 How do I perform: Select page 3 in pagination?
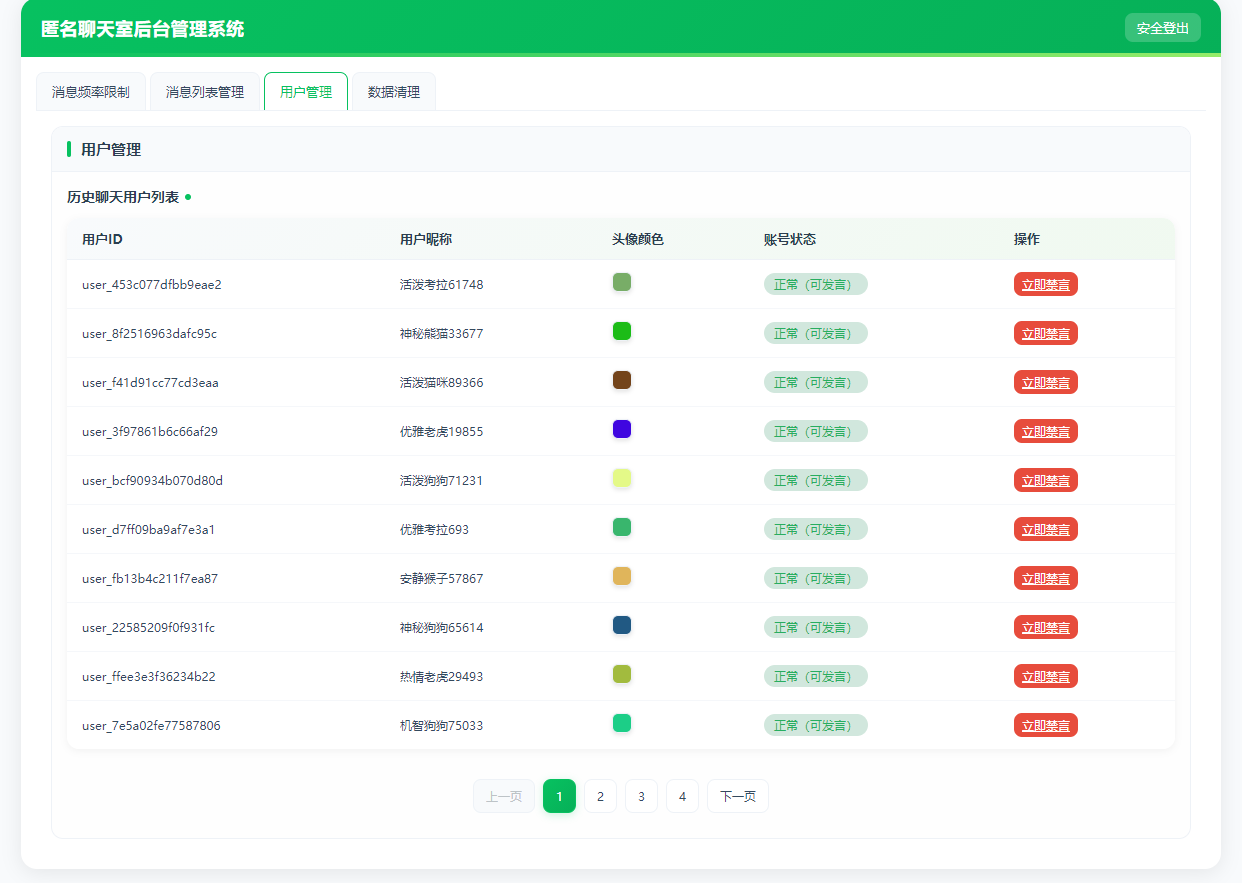click(x=641, y=796)
